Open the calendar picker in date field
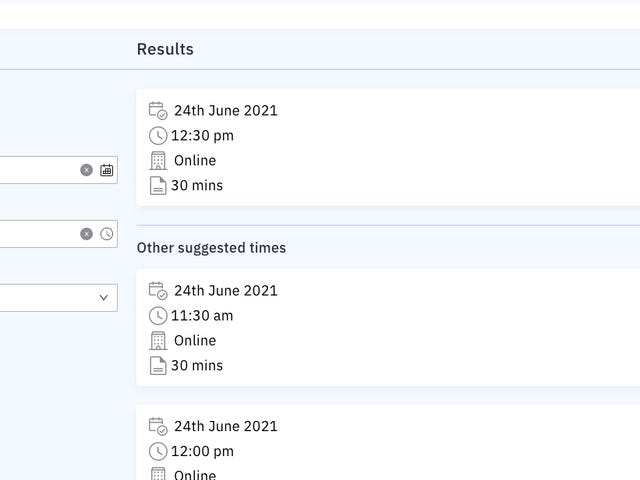Viewport: 640px width, 480px height. 107,170
